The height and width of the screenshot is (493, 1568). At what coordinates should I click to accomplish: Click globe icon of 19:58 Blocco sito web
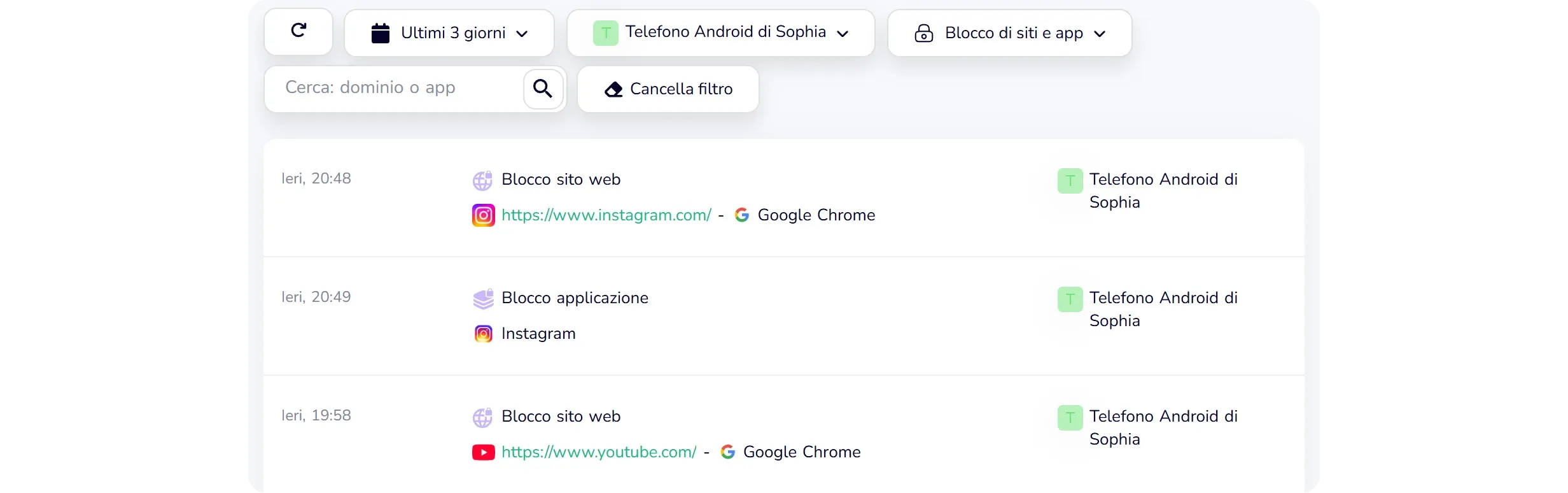tap(482, 418)
